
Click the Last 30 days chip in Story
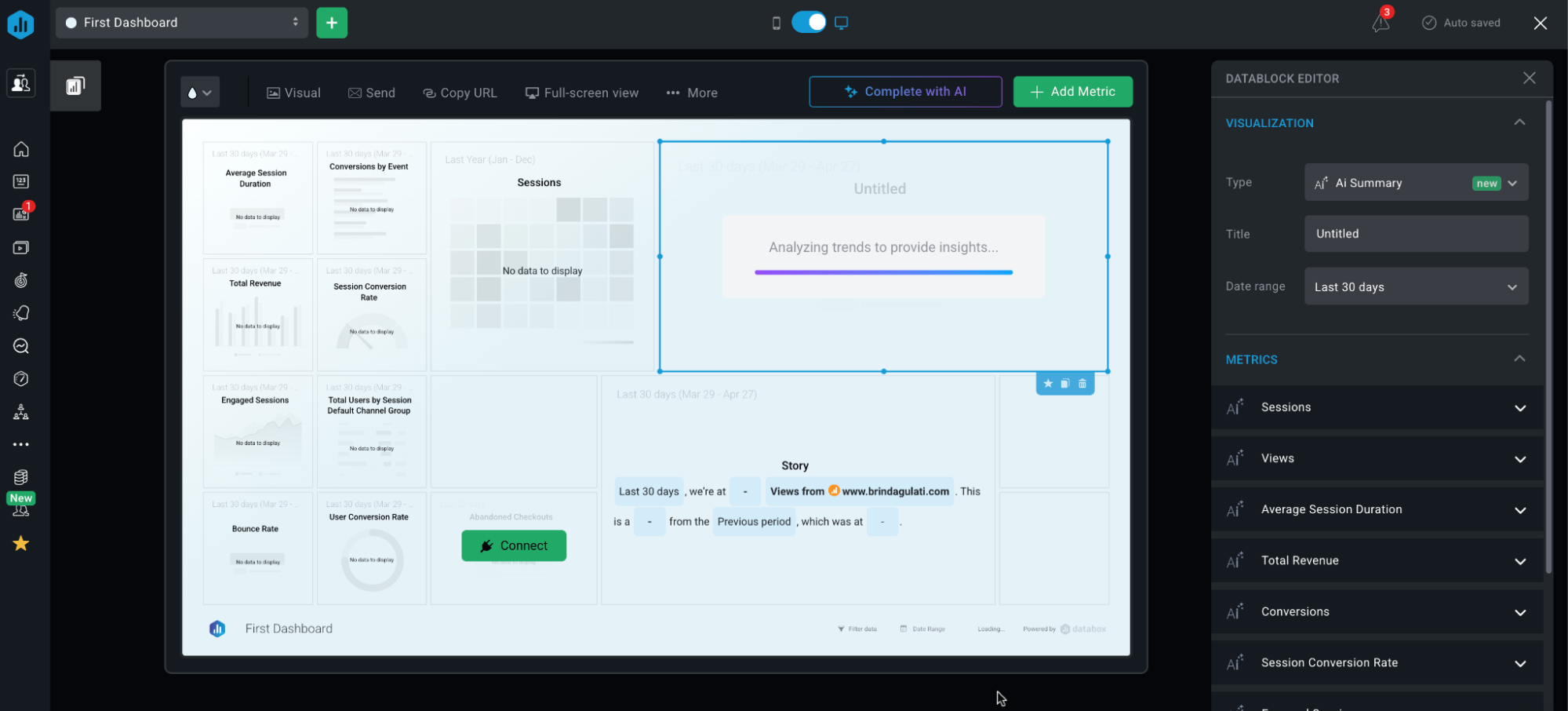[x=649, y=491]
